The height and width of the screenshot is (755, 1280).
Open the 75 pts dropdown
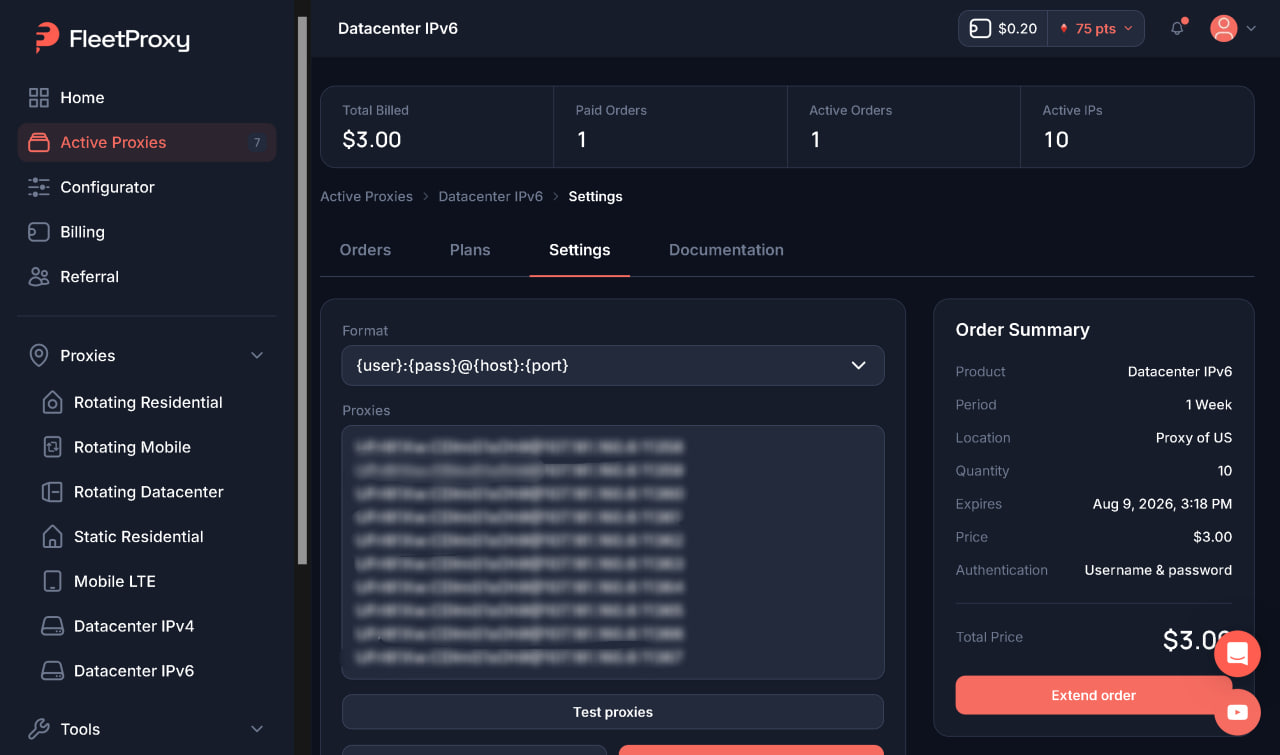click(1096, 29)
